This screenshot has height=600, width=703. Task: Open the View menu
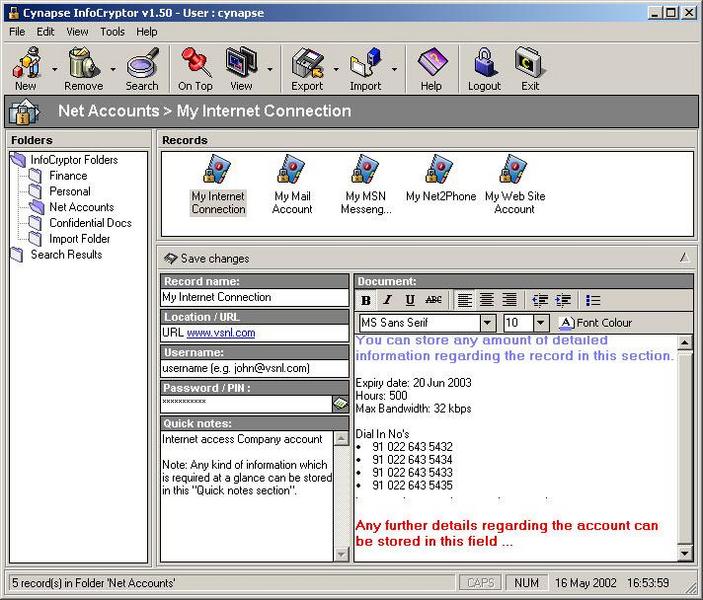tap(77, 32)
